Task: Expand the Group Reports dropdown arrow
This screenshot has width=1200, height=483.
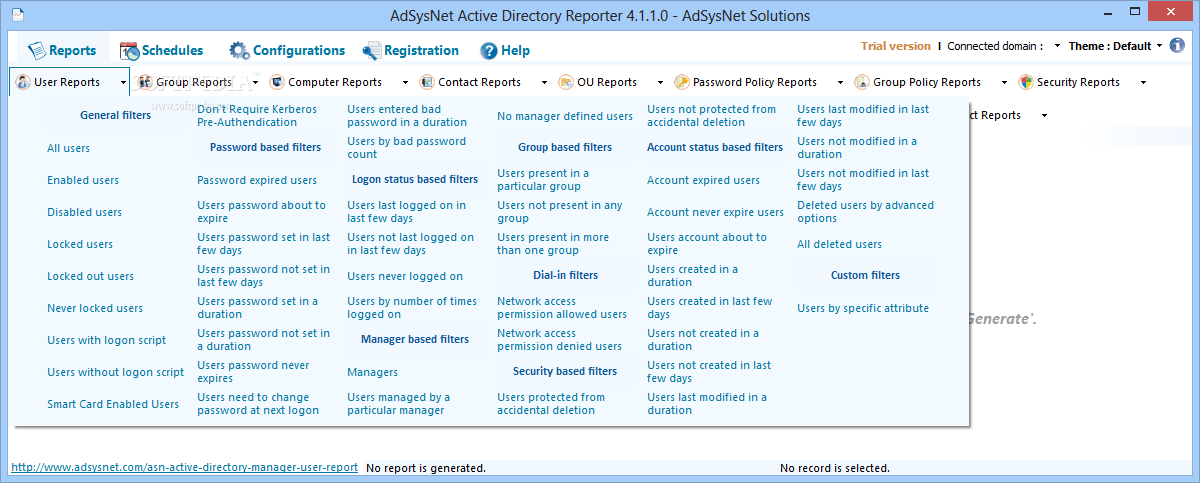Action: point(255,83)
